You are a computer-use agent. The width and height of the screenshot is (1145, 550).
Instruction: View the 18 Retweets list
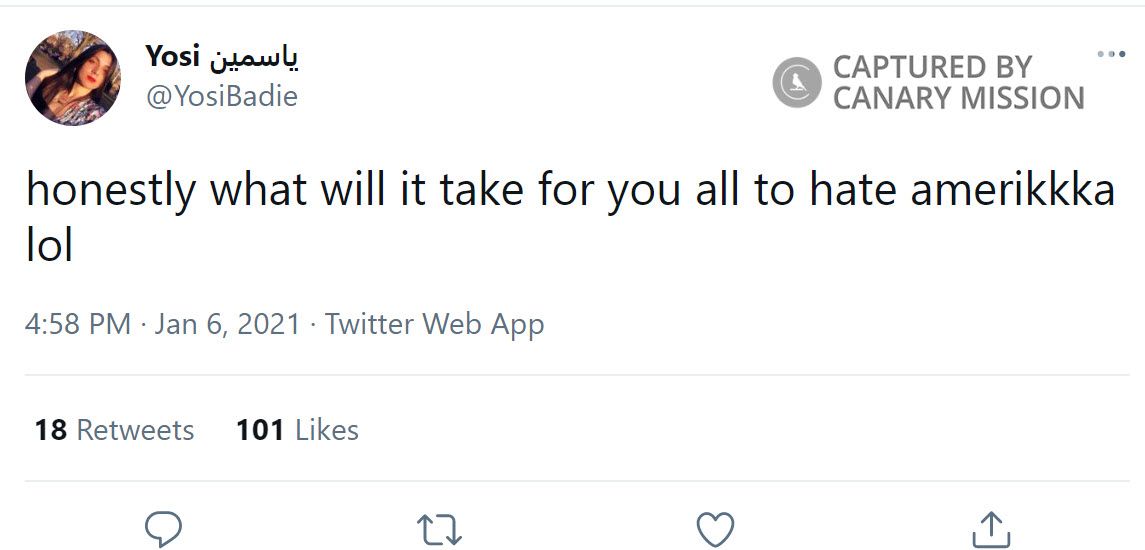tap(114, 430)
